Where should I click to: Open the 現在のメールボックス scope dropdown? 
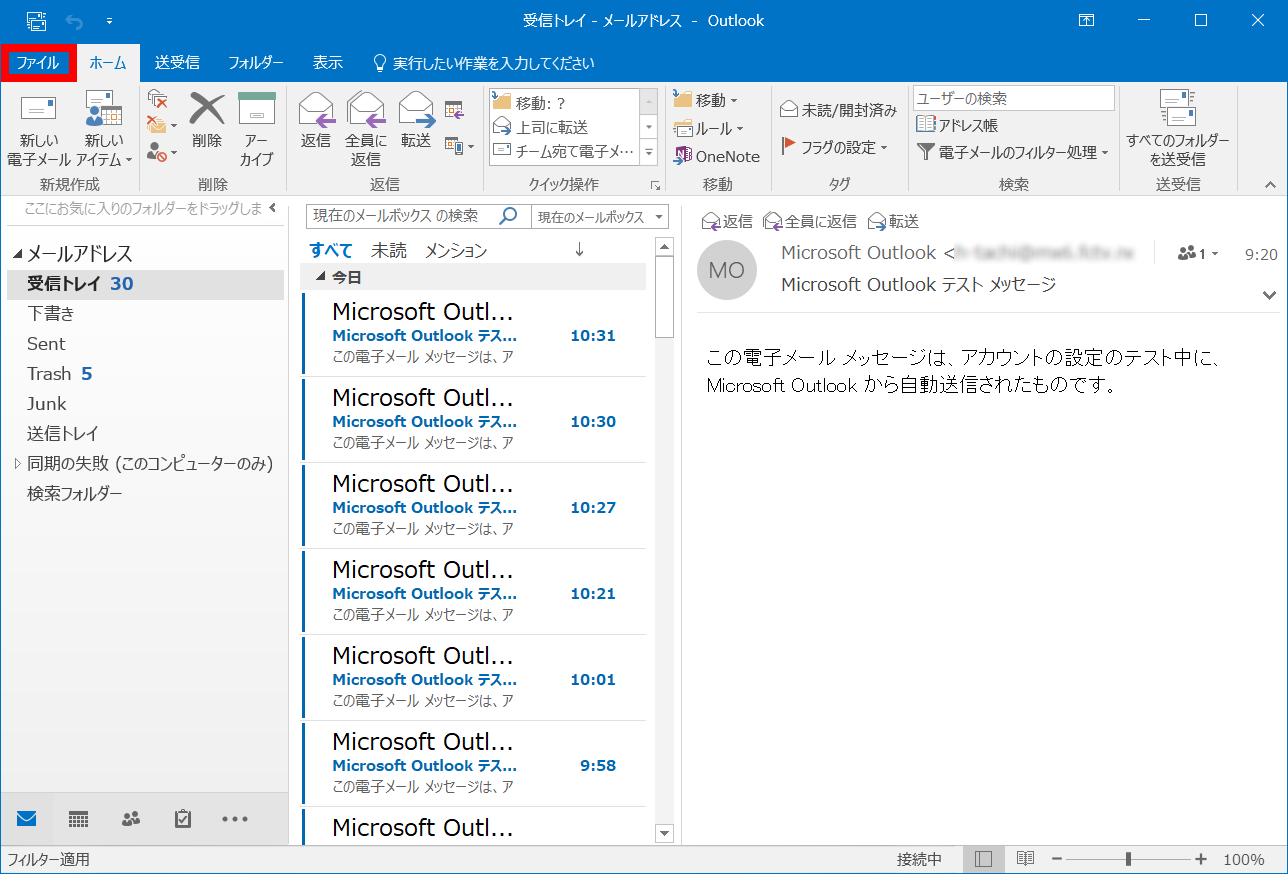(x=601, y=217)
